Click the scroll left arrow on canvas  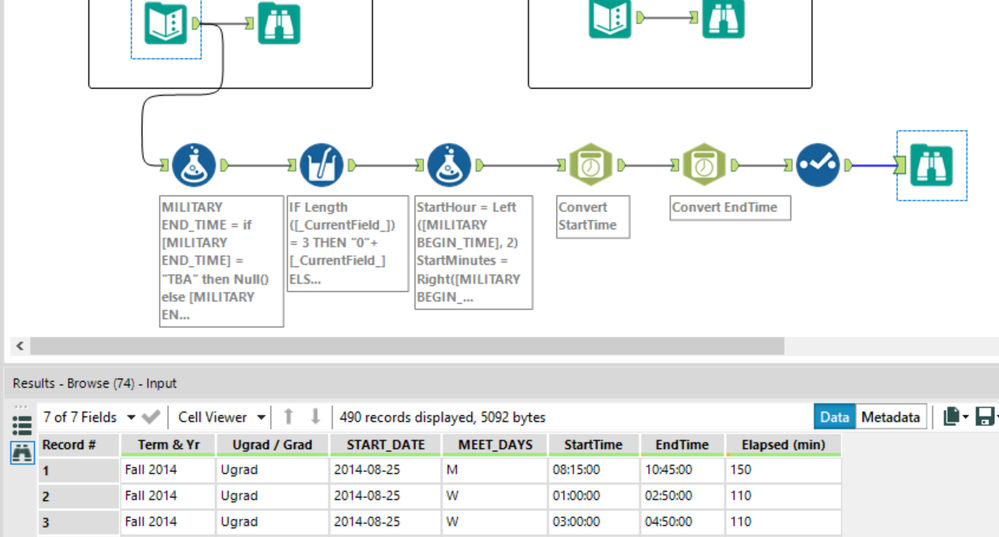pos(20,345)
